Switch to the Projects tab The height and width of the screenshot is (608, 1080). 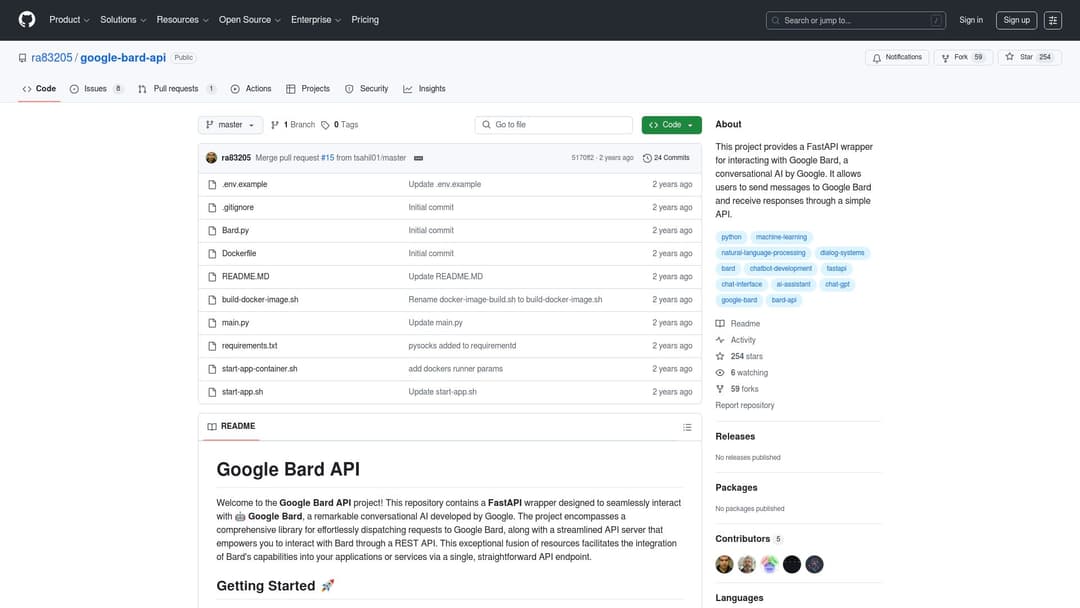[x=308, y=89]
